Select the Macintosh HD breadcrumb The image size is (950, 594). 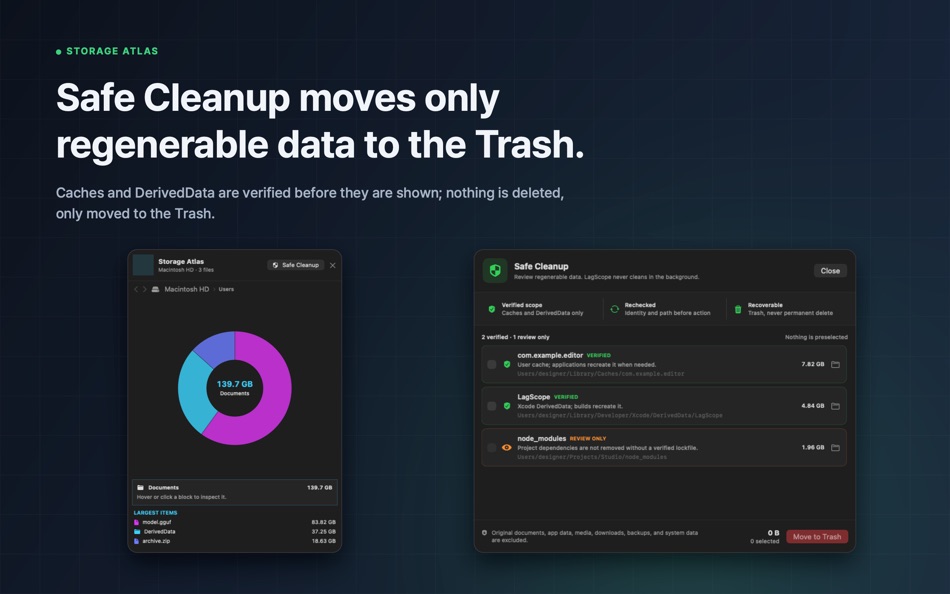point(187,289)
